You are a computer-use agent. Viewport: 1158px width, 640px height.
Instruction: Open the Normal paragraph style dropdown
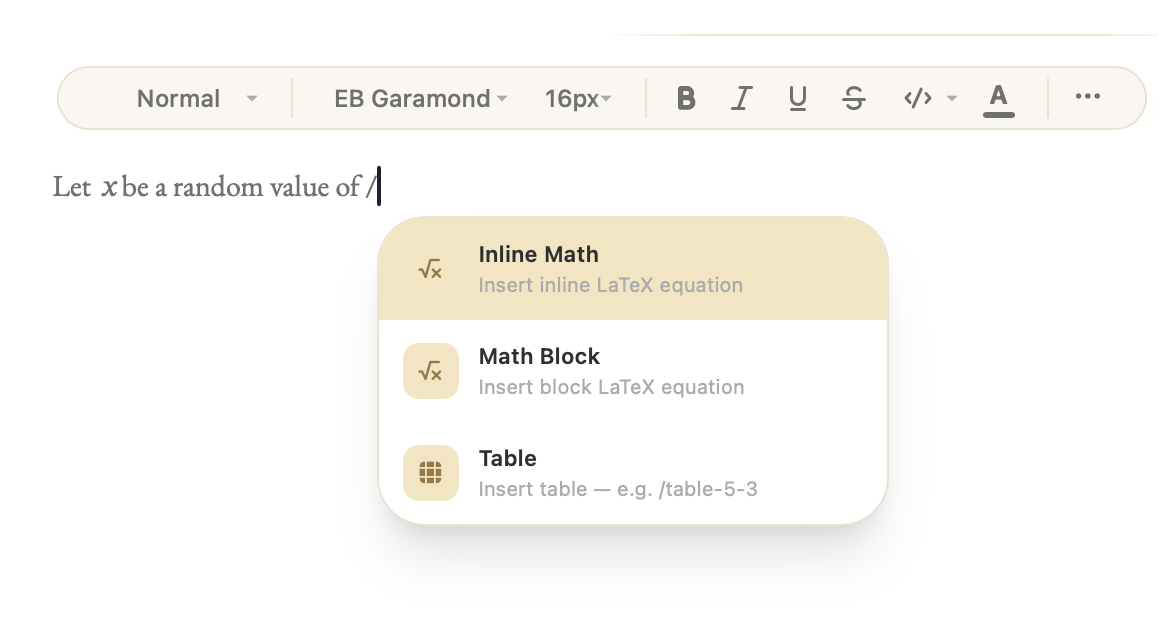tap(196, 99)
